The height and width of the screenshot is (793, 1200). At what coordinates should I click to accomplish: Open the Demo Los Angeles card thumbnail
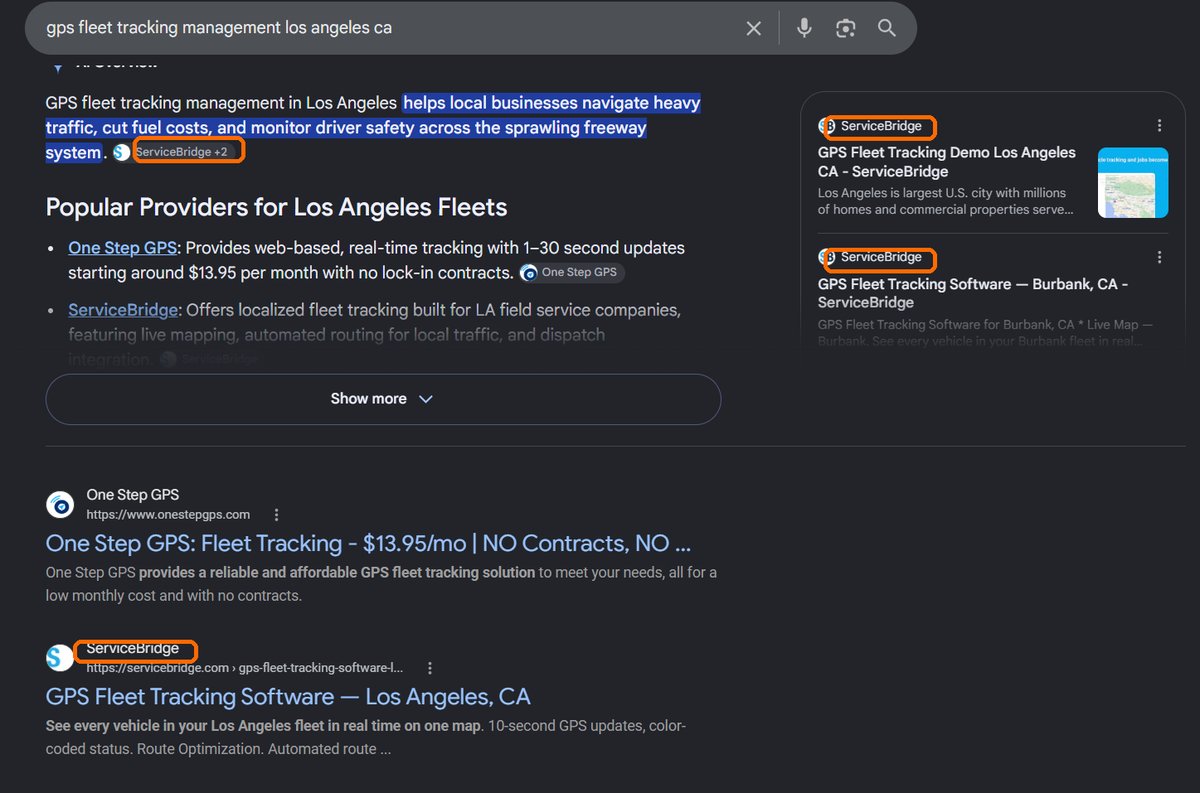(1133, 183)
